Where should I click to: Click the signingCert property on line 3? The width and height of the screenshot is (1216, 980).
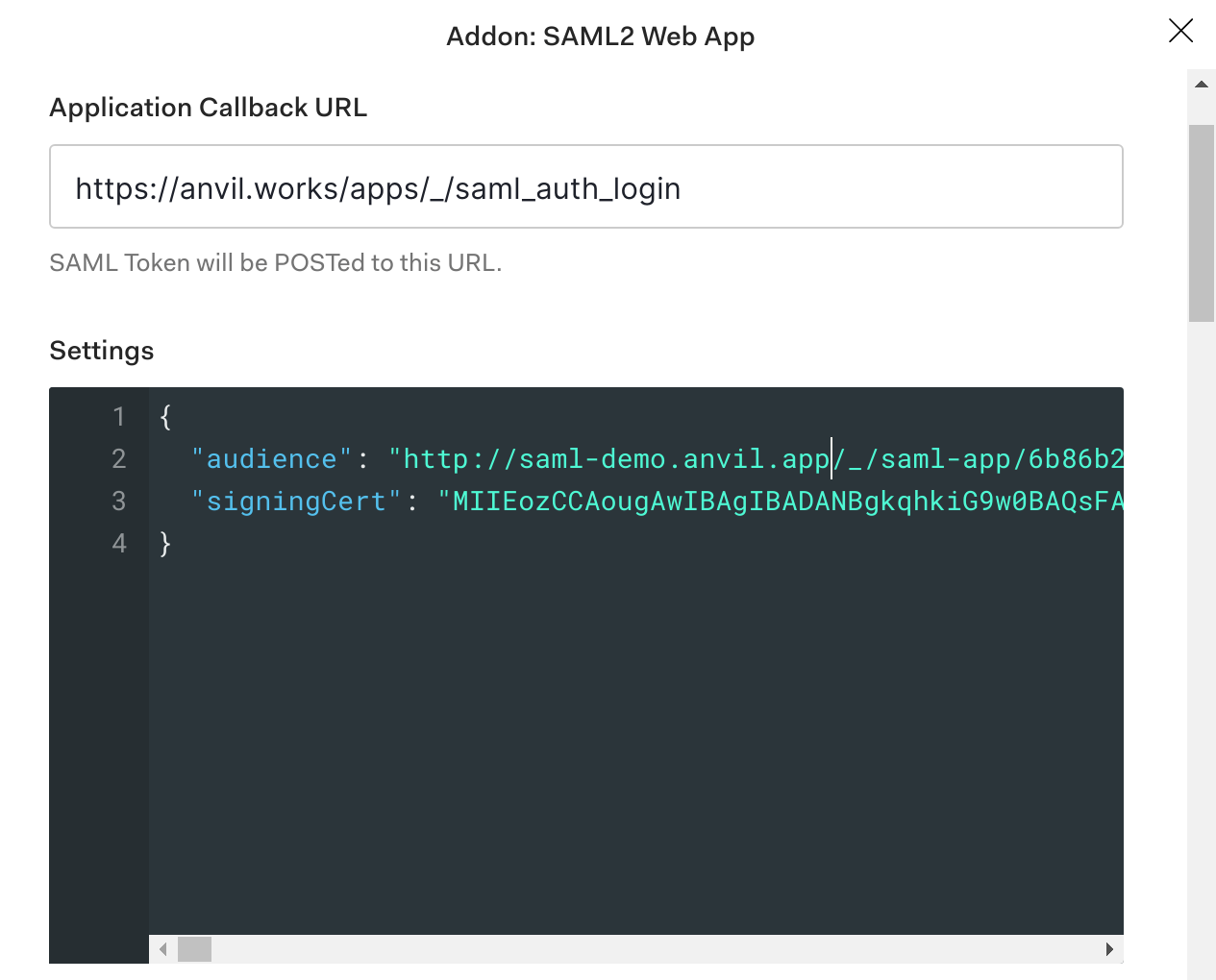pyautogui.click(x=293, y=501)
